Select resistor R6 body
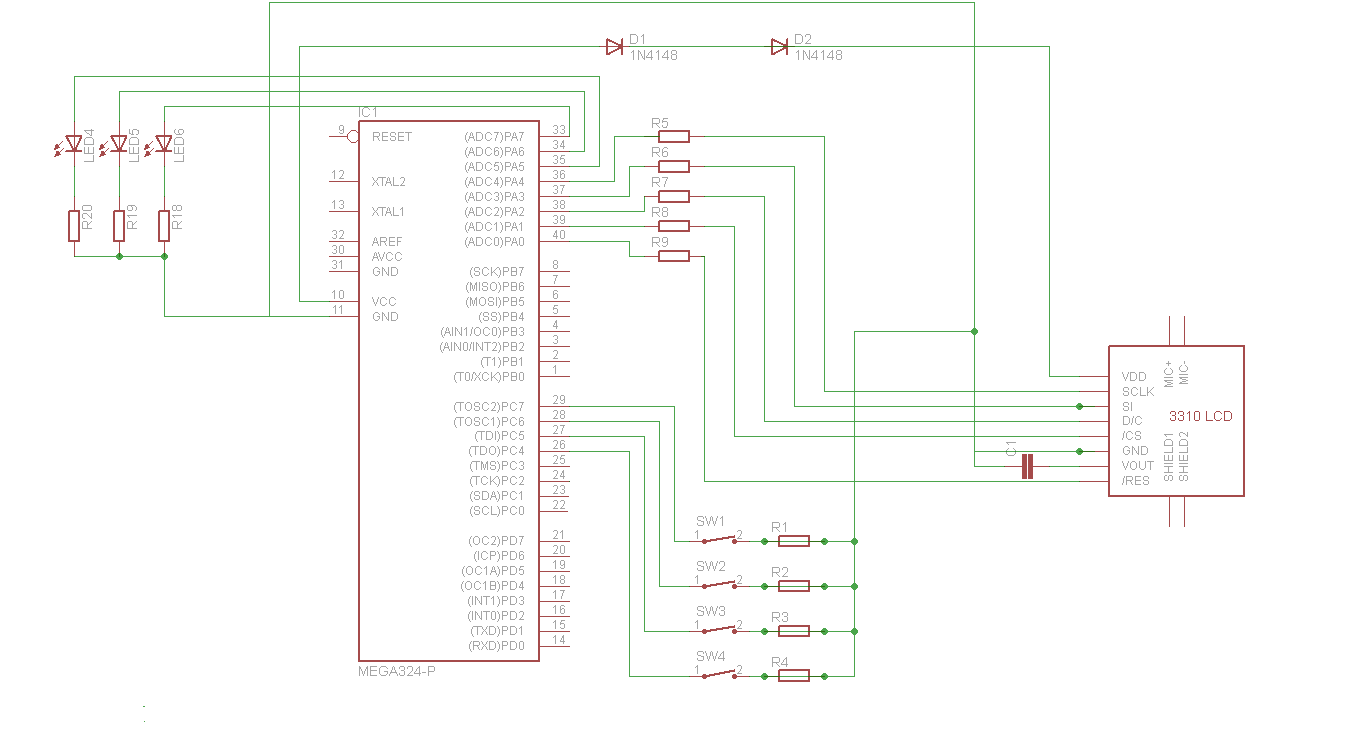1346x730 pixels. [x=674, y=166]
